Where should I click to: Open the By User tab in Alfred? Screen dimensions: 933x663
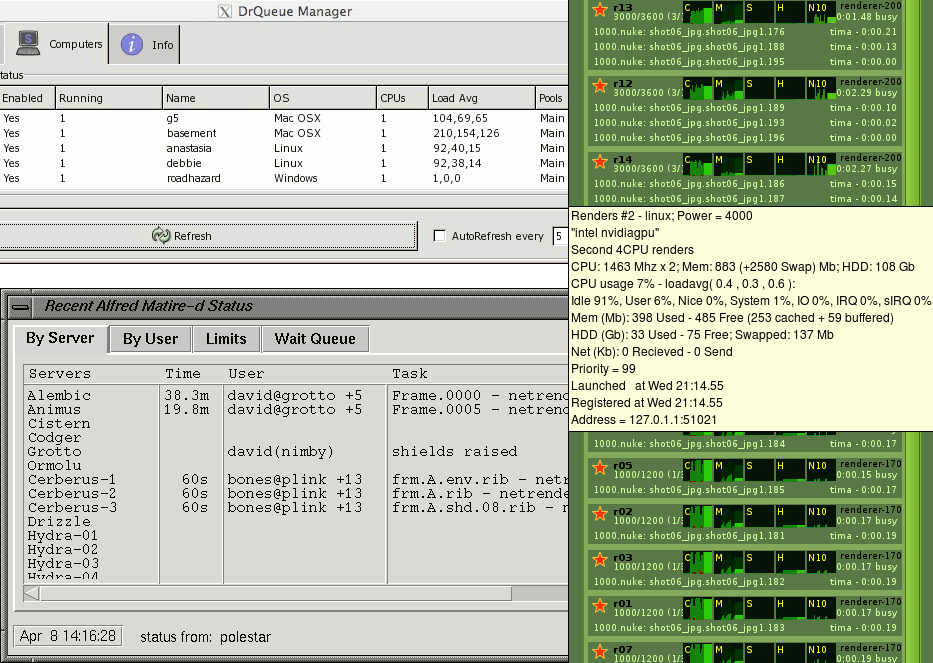click(150, 339)
